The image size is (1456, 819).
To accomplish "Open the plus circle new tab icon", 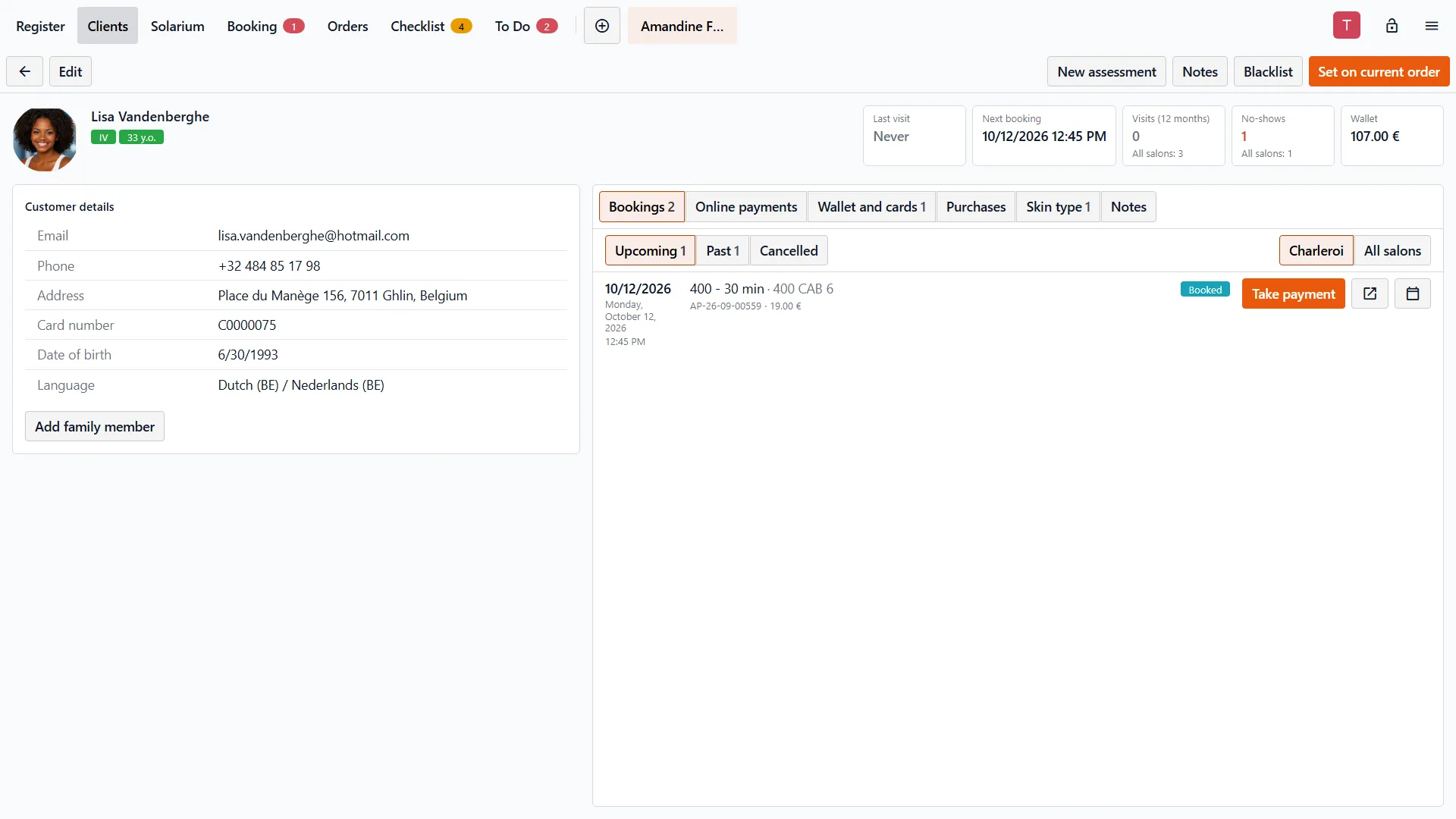I will click(x=602, y=26).
